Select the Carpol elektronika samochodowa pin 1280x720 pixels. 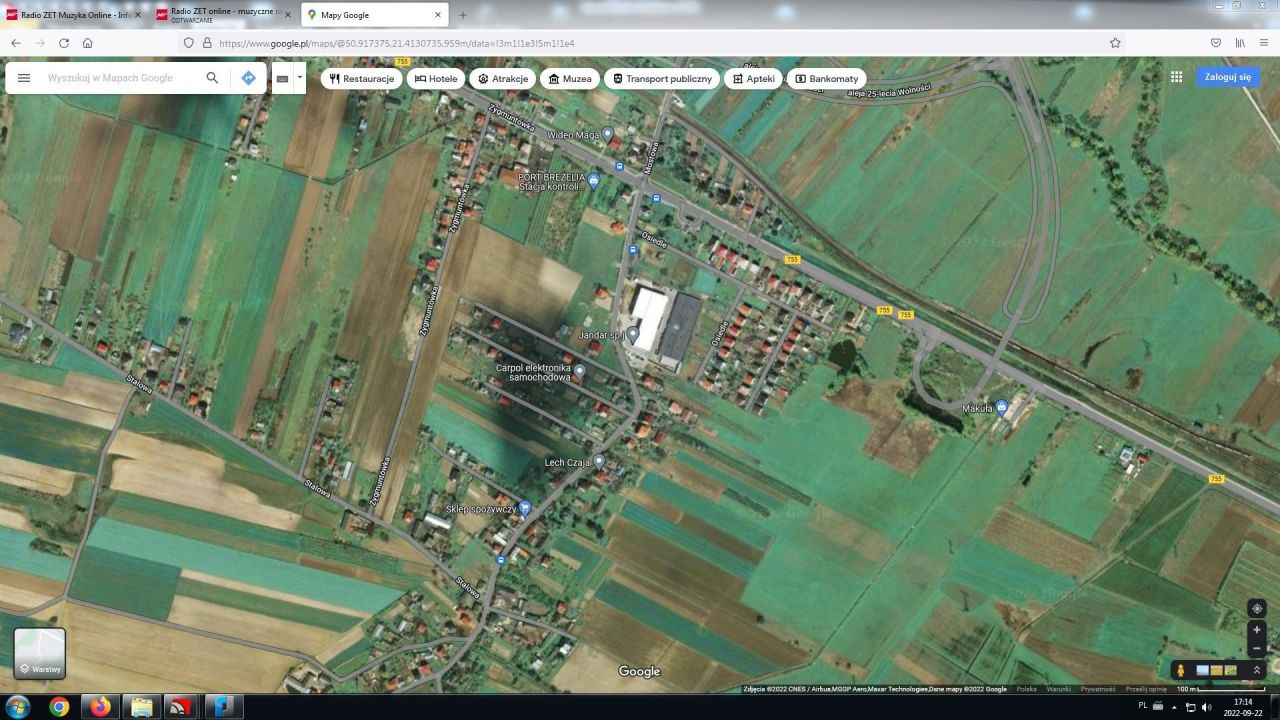click(579, 372)
